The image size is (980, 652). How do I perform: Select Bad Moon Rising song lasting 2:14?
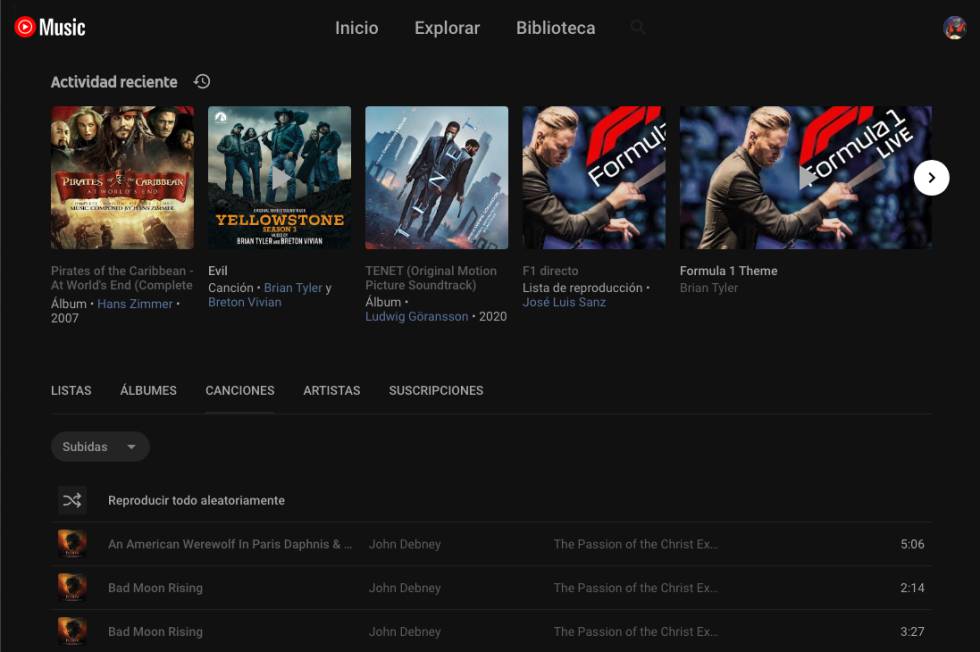tap(156, 588)
